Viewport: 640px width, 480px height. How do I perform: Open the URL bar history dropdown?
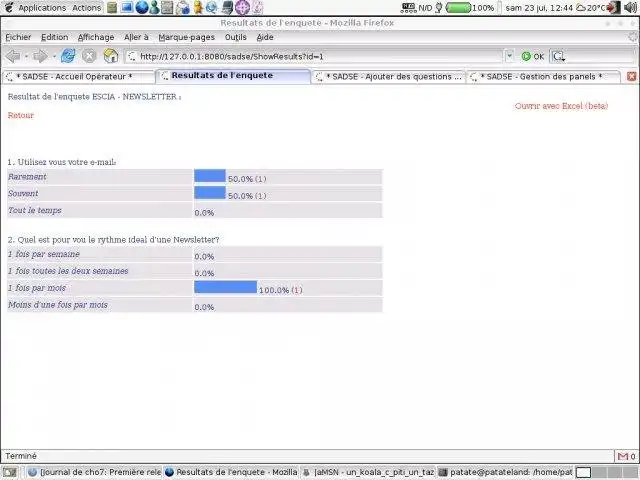click(509, 56)
